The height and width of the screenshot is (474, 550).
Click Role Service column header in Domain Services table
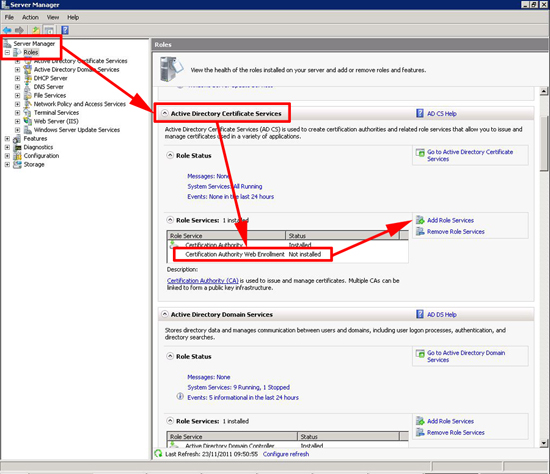pos(232,436)
